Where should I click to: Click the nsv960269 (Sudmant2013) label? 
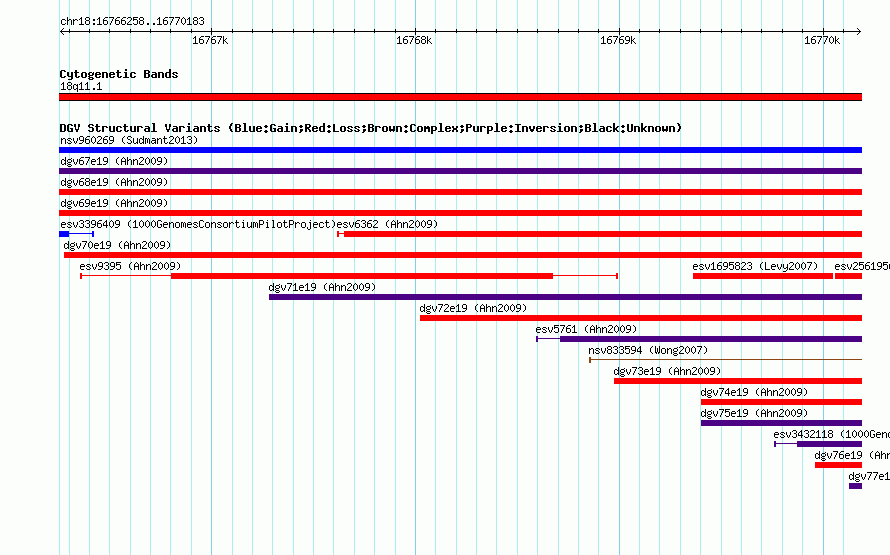[129, 140]
